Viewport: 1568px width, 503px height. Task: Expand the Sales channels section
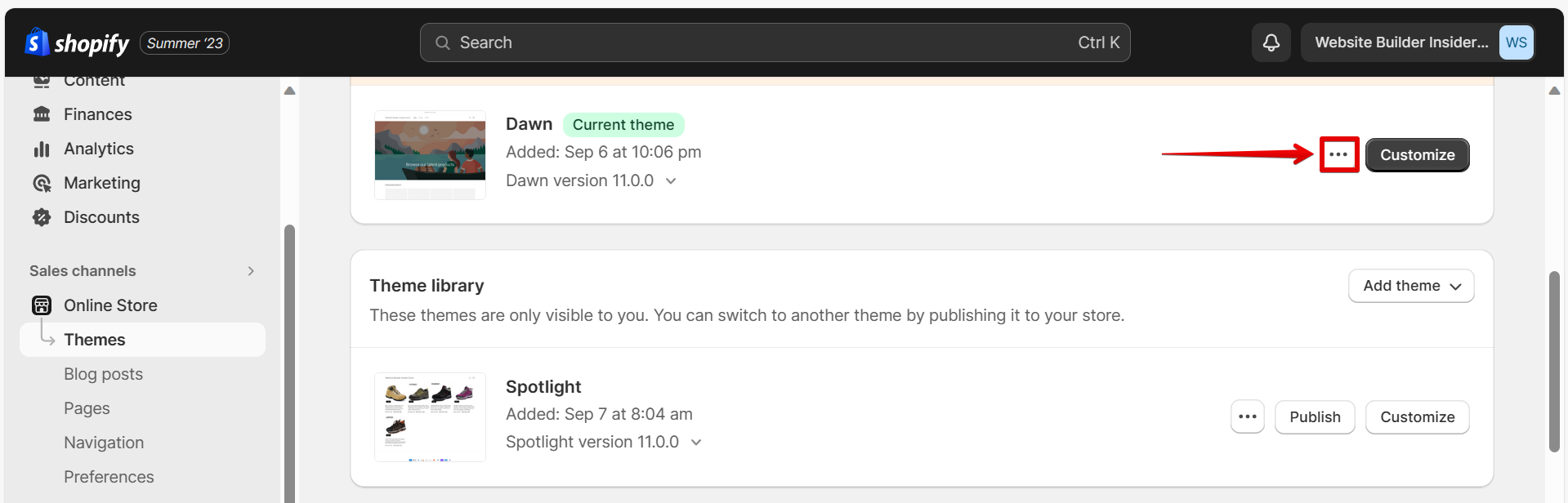tap(251, 271)
